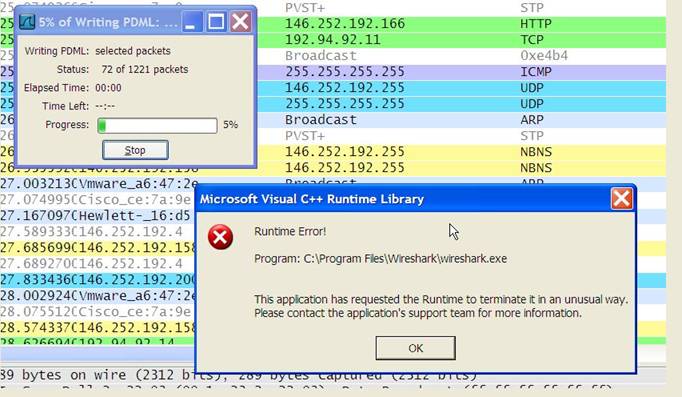Click the Elapsed Time 00:00 value
Screen dimensions: 682x397
tap(108, 88)
